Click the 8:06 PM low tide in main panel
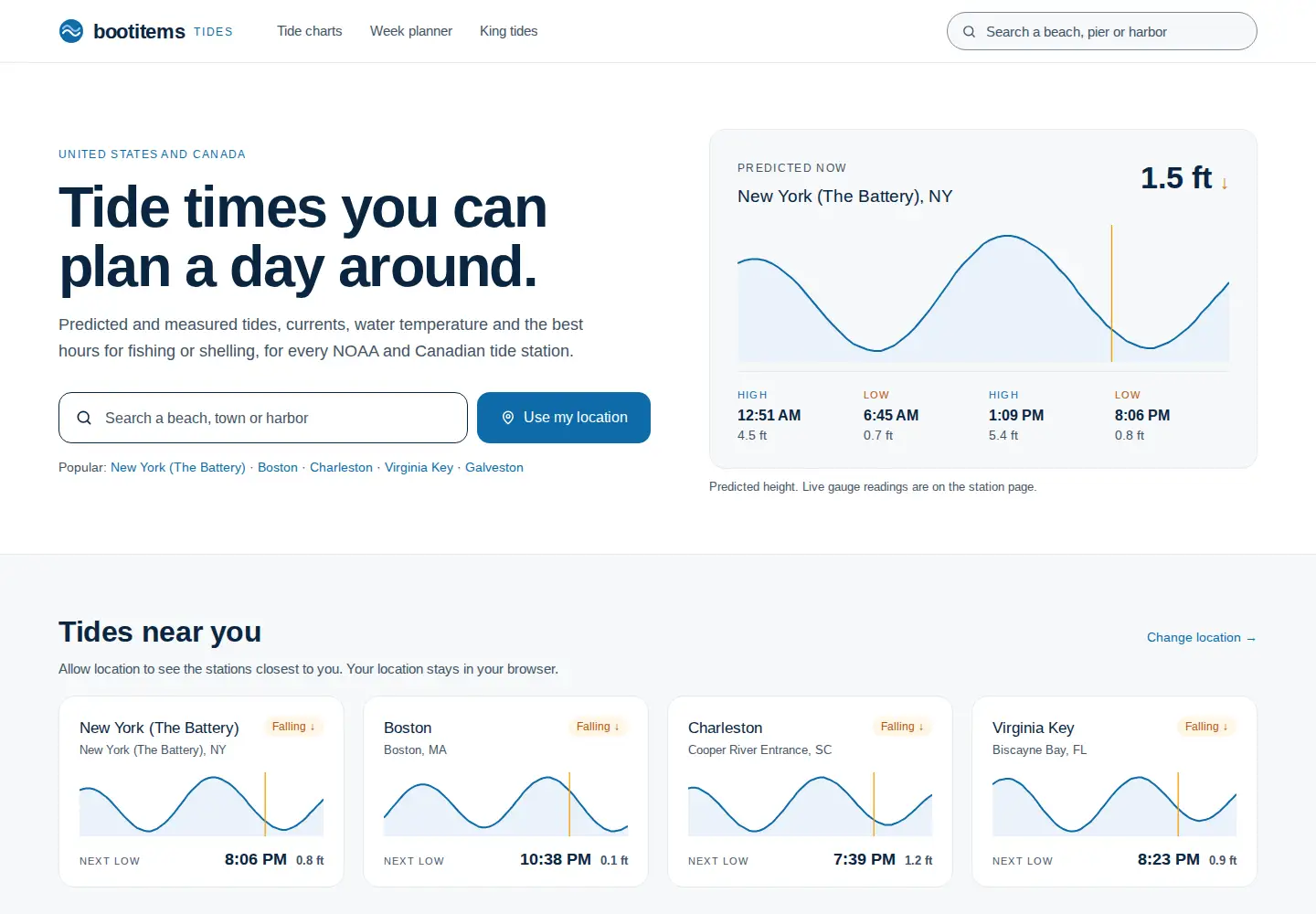 click(x=1142, y=415)
